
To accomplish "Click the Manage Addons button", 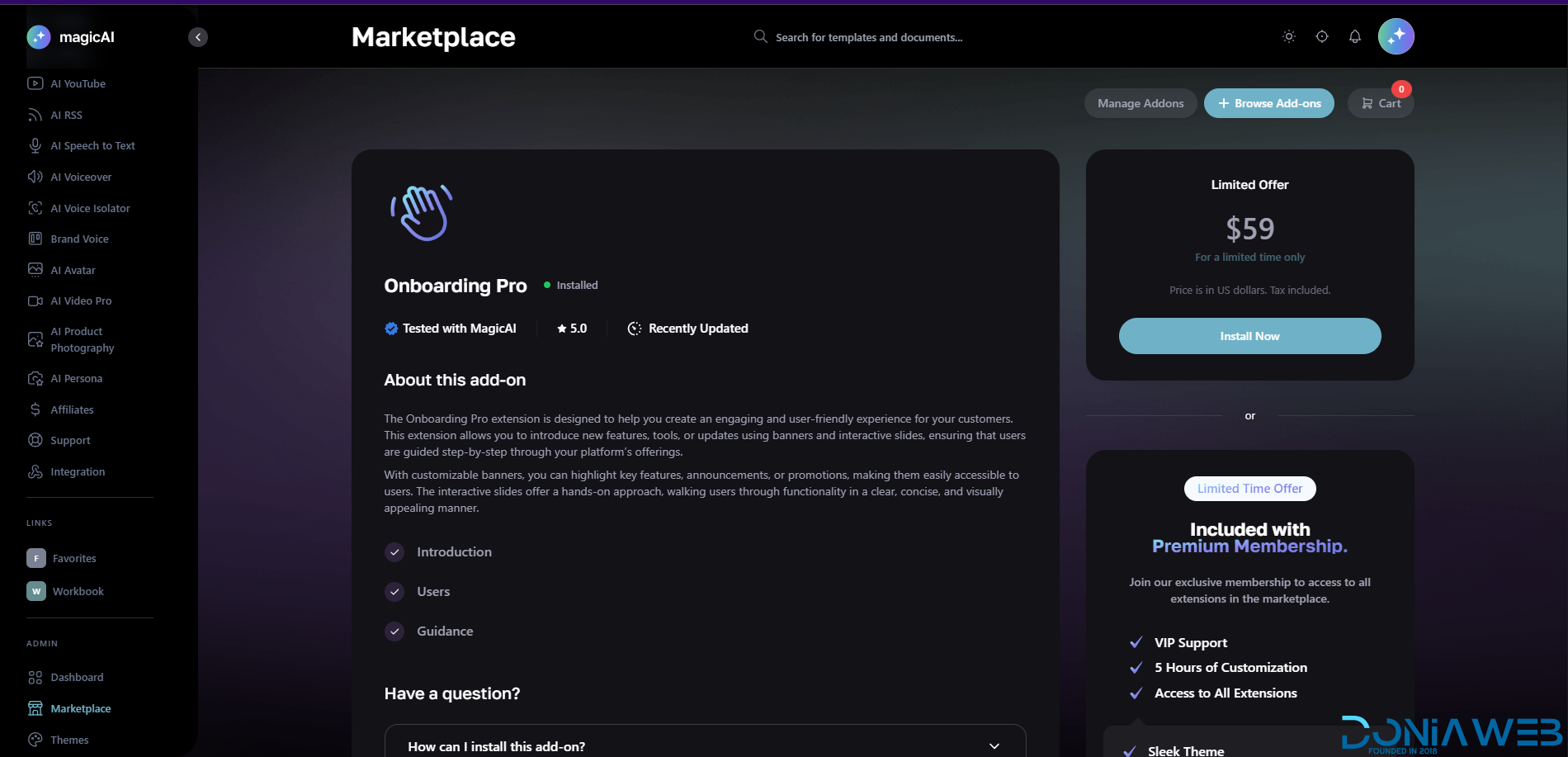I will click(x=1140, y=103).
